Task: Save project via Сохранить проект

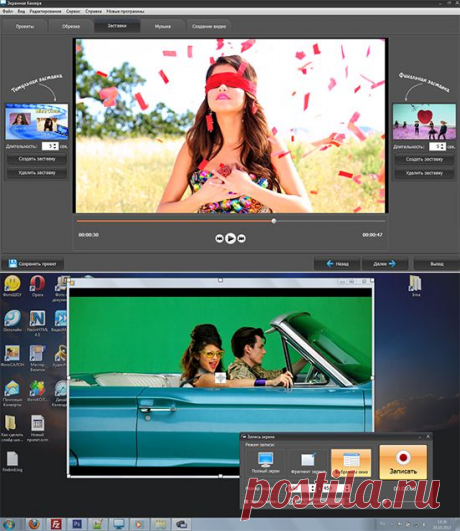Action: (x=33, y=264)
